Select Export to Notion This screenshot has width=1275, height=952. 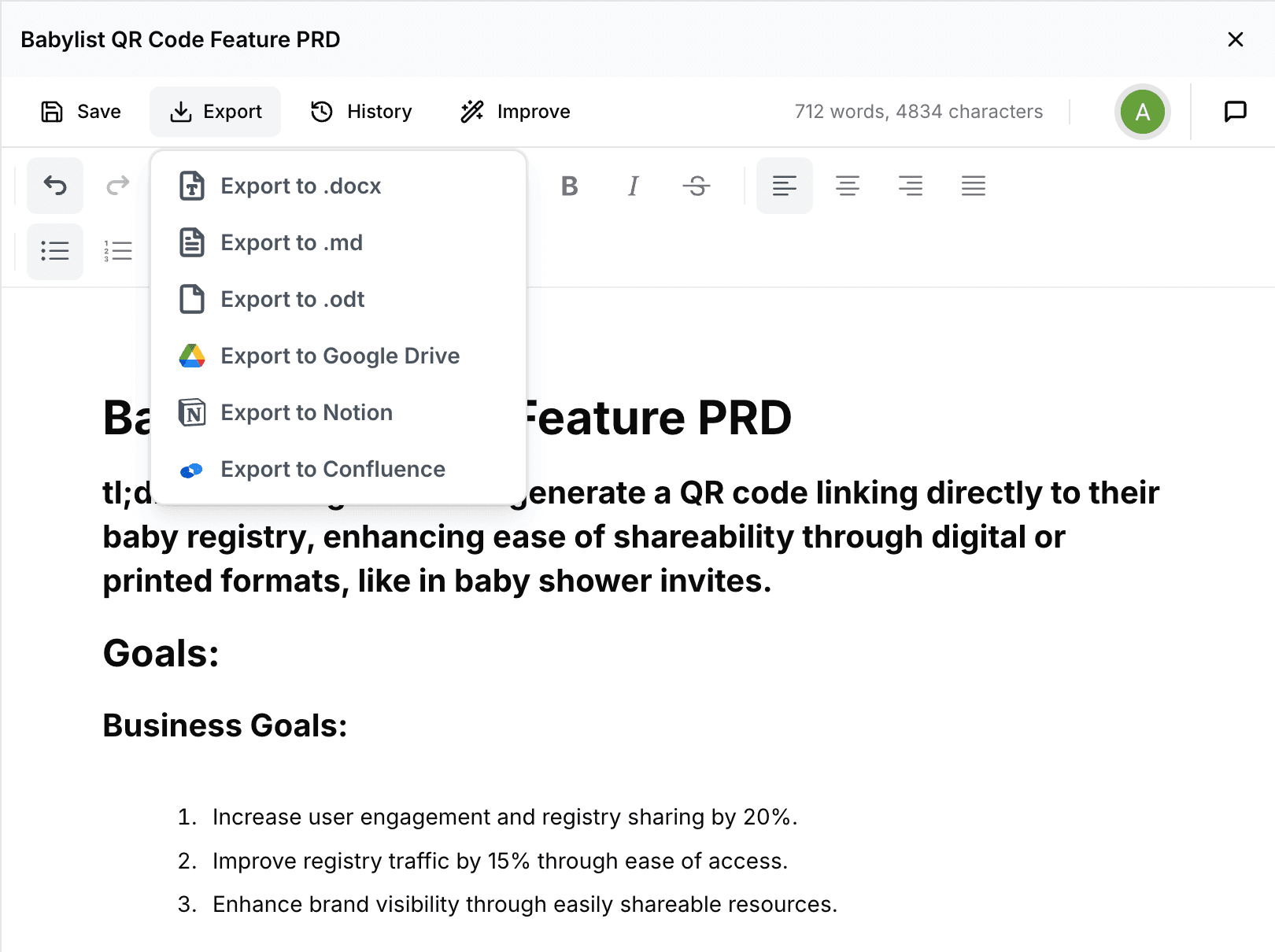click(x=306, y=412)
